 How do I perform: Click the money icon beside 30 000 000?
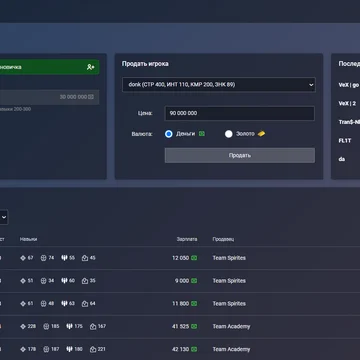coord(91,97)
